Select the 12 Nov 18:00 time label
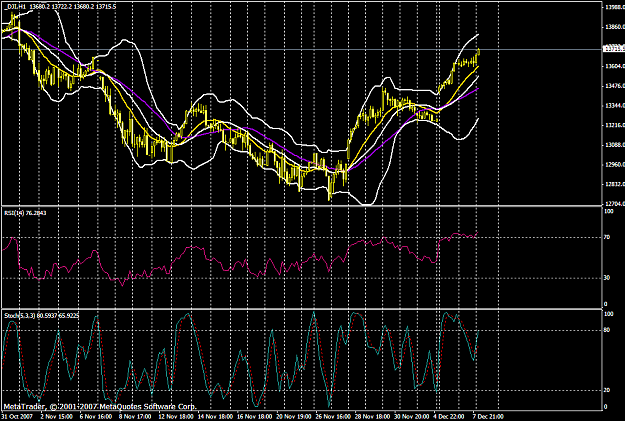This screenshot has width=625, height=421. (x=175, y=417)
